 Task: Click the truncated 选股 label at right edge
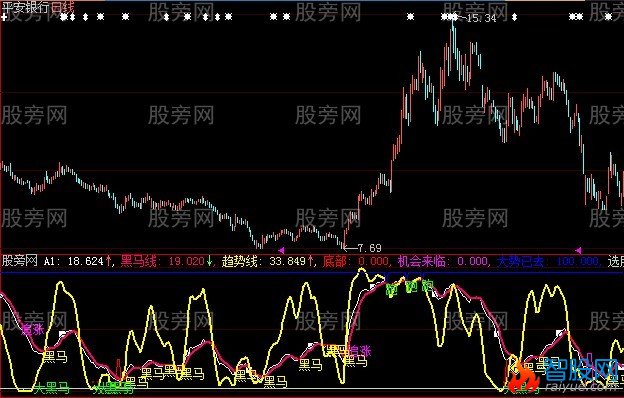point(616,261)
